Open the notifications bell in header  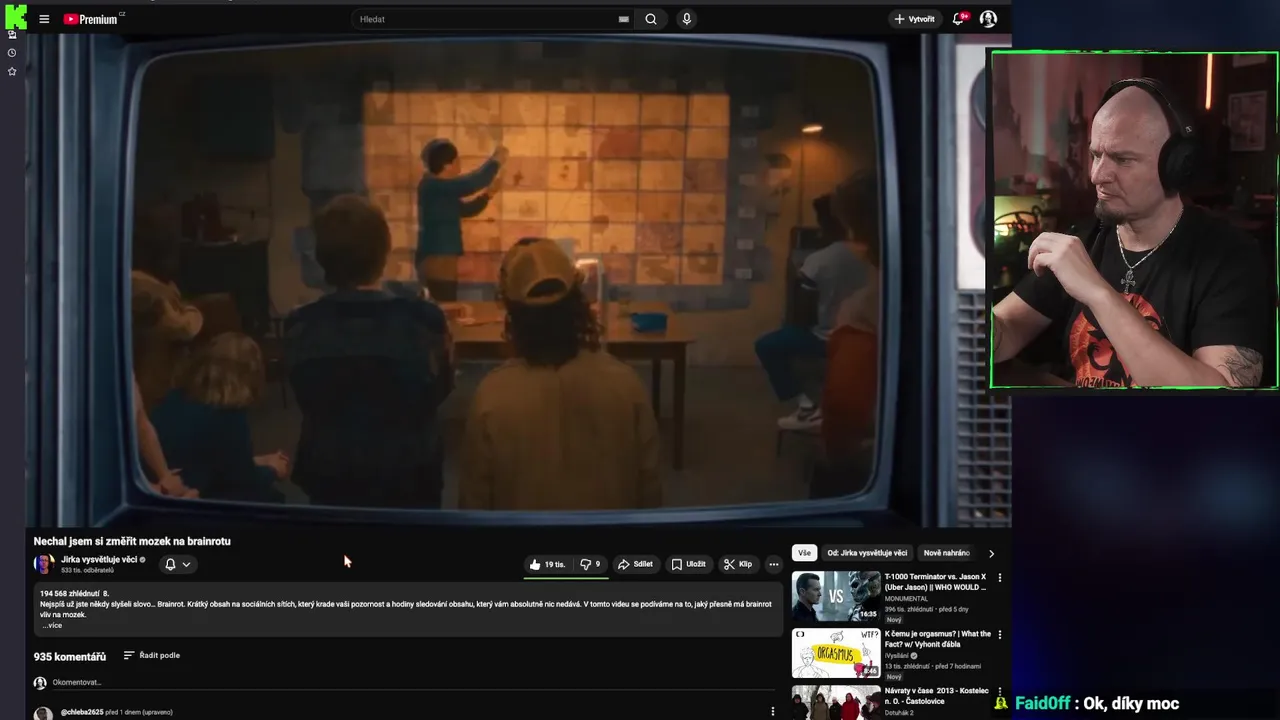[960, 19]
